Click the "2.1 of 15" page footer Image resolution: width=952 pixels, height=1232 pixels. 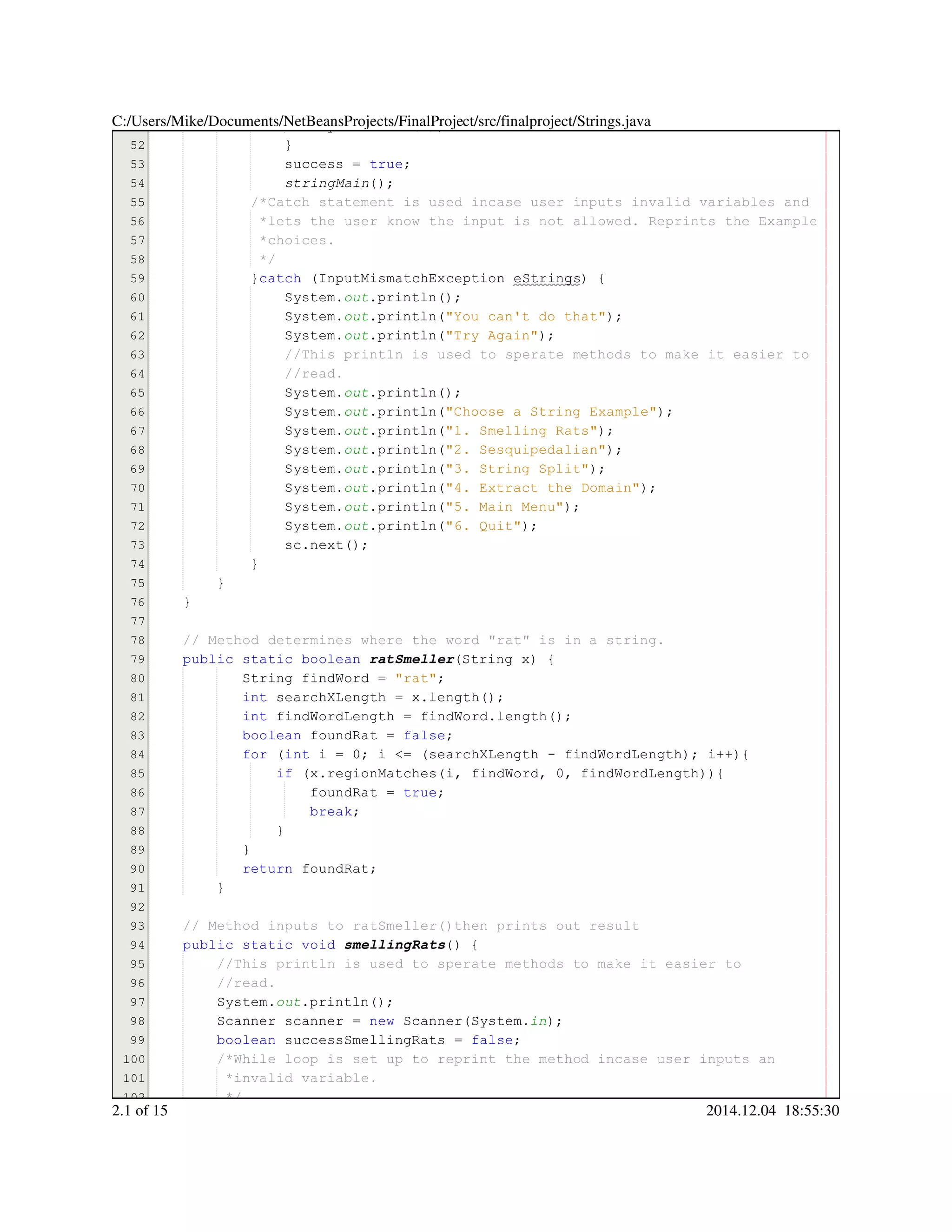tap(139, 1111)
